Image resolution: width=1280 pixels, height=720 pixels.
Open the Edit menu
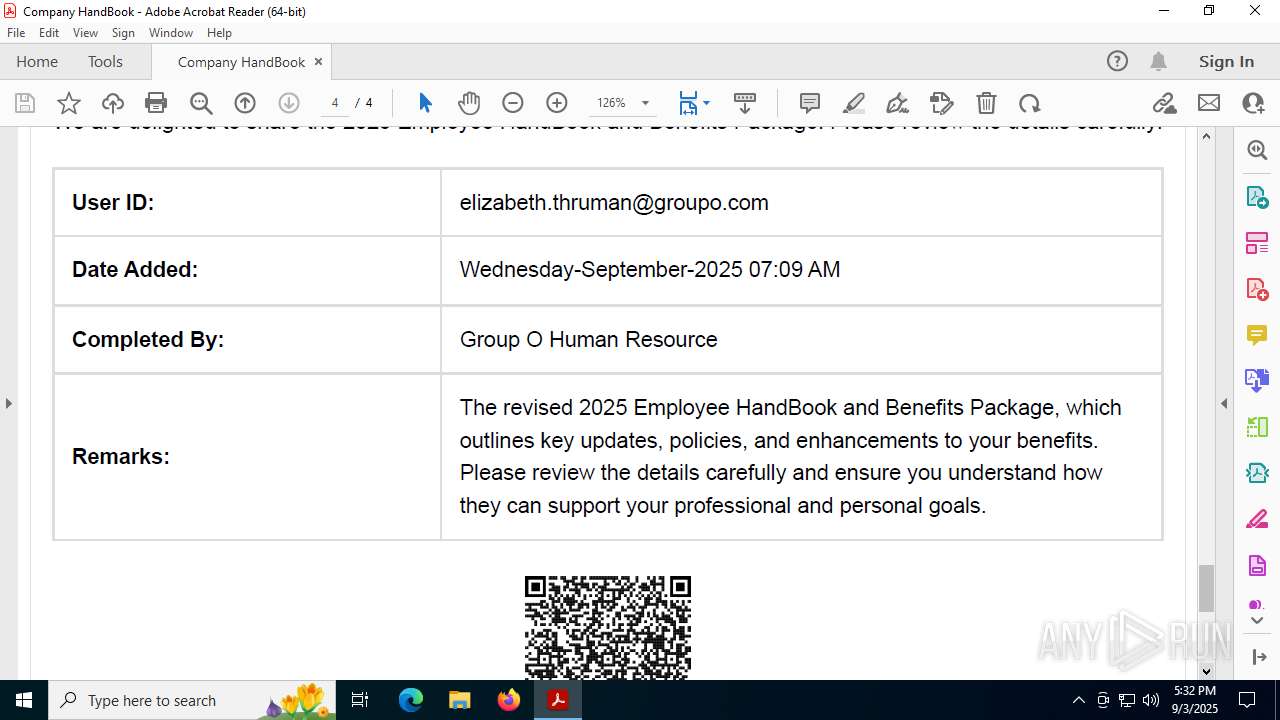click(49, 33)
